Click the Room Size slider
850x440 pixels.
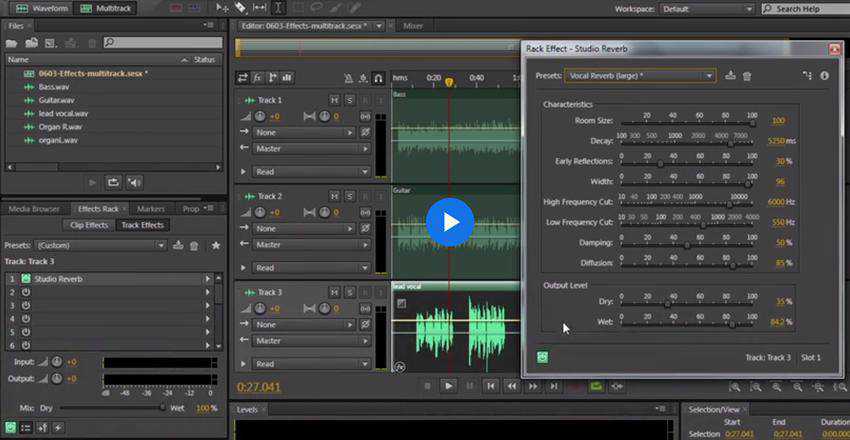point(687,121)
